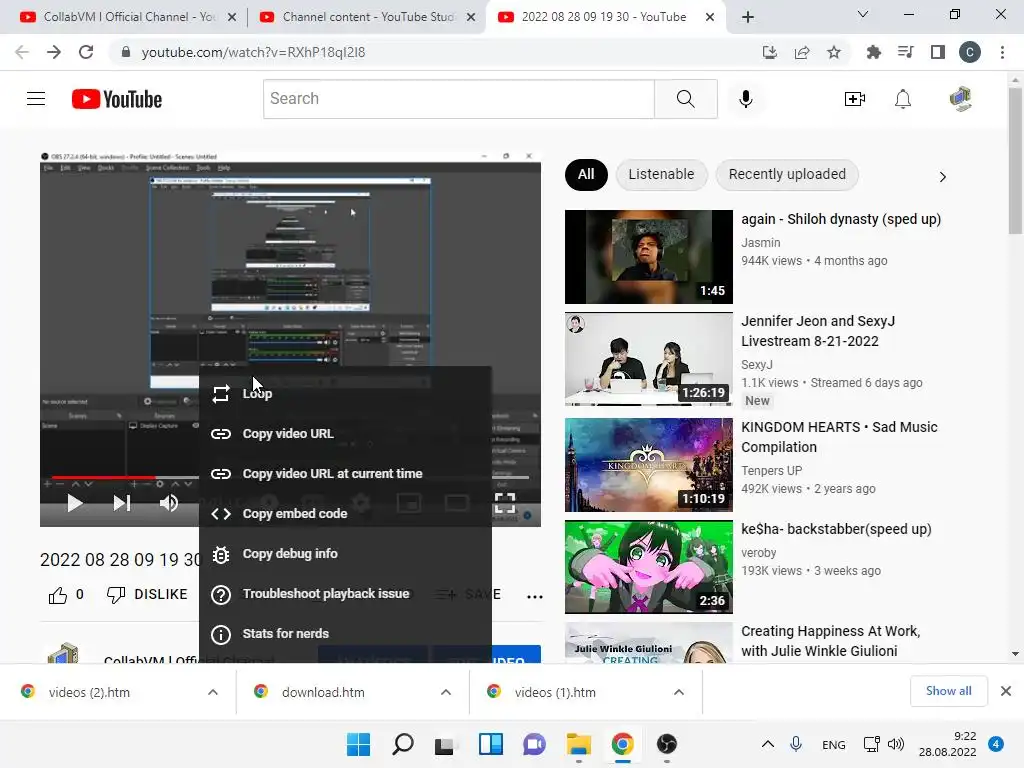Viewport: 1024px width, 768px height.
Task: Switch to CollabVM Official Channel tab
Action: (129, 17)
